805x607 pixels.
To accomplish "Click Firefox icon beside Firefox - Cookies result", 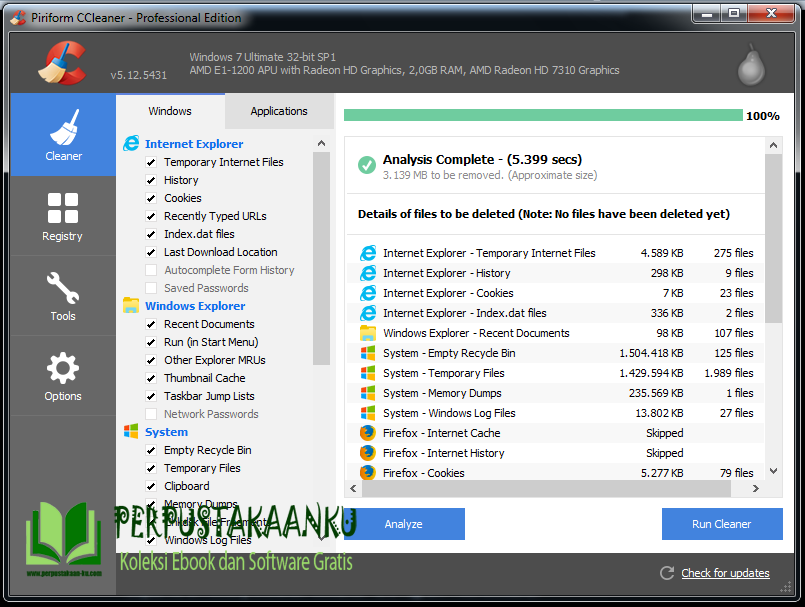I will (x=368, y=472).
